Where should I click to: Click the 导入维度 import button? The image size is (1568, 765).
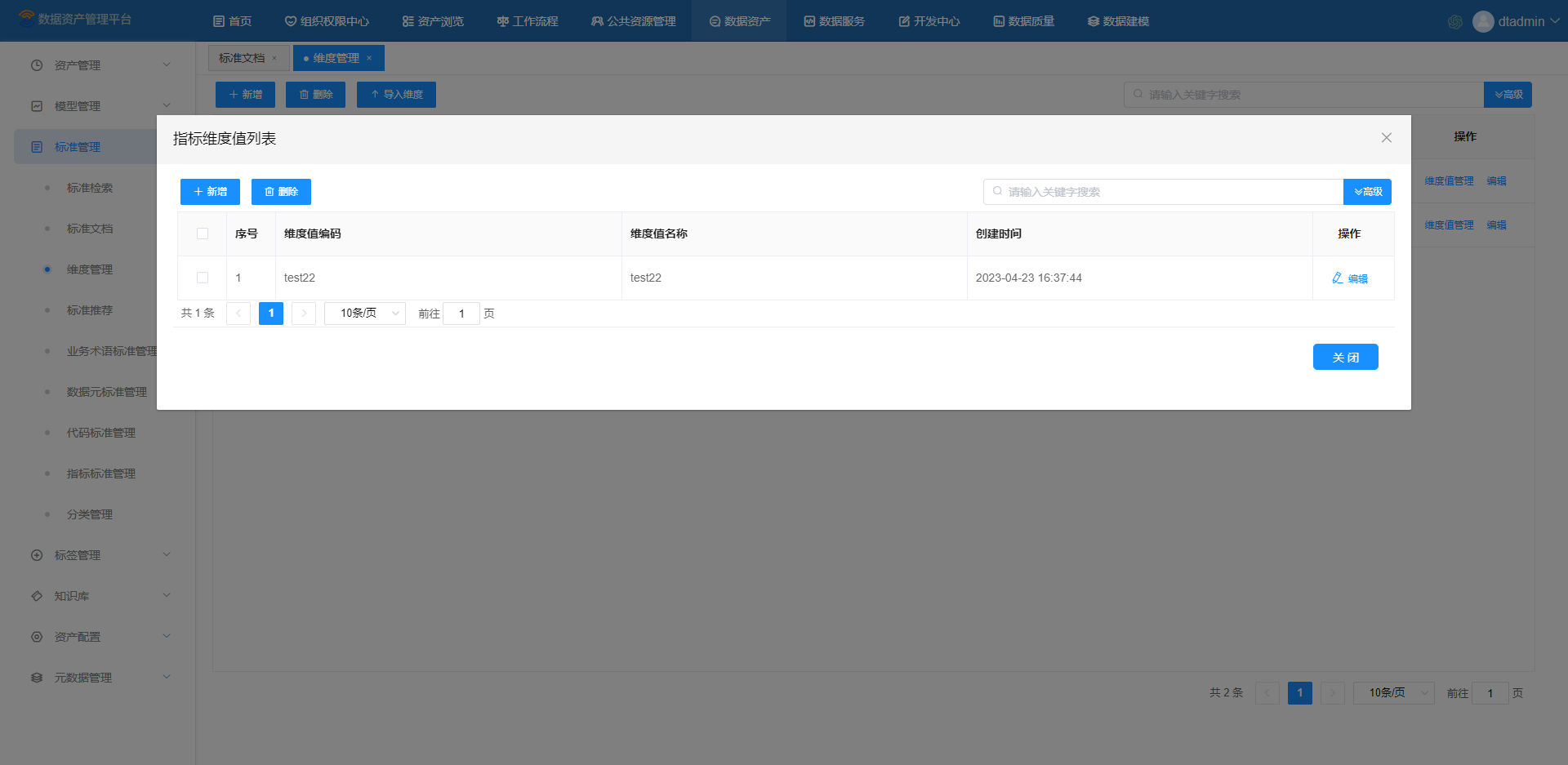[x=396, y=95]
